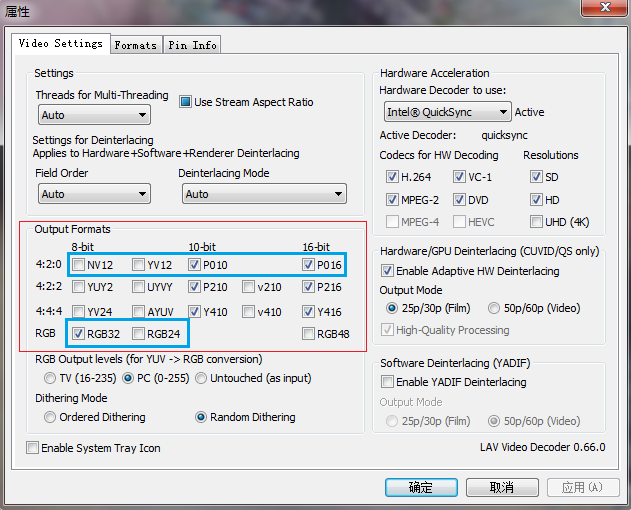The width and height of the screenshot is (631, 510).
Task: Enable UHD (4K) resolution checkbox
Action: (538, 222)
